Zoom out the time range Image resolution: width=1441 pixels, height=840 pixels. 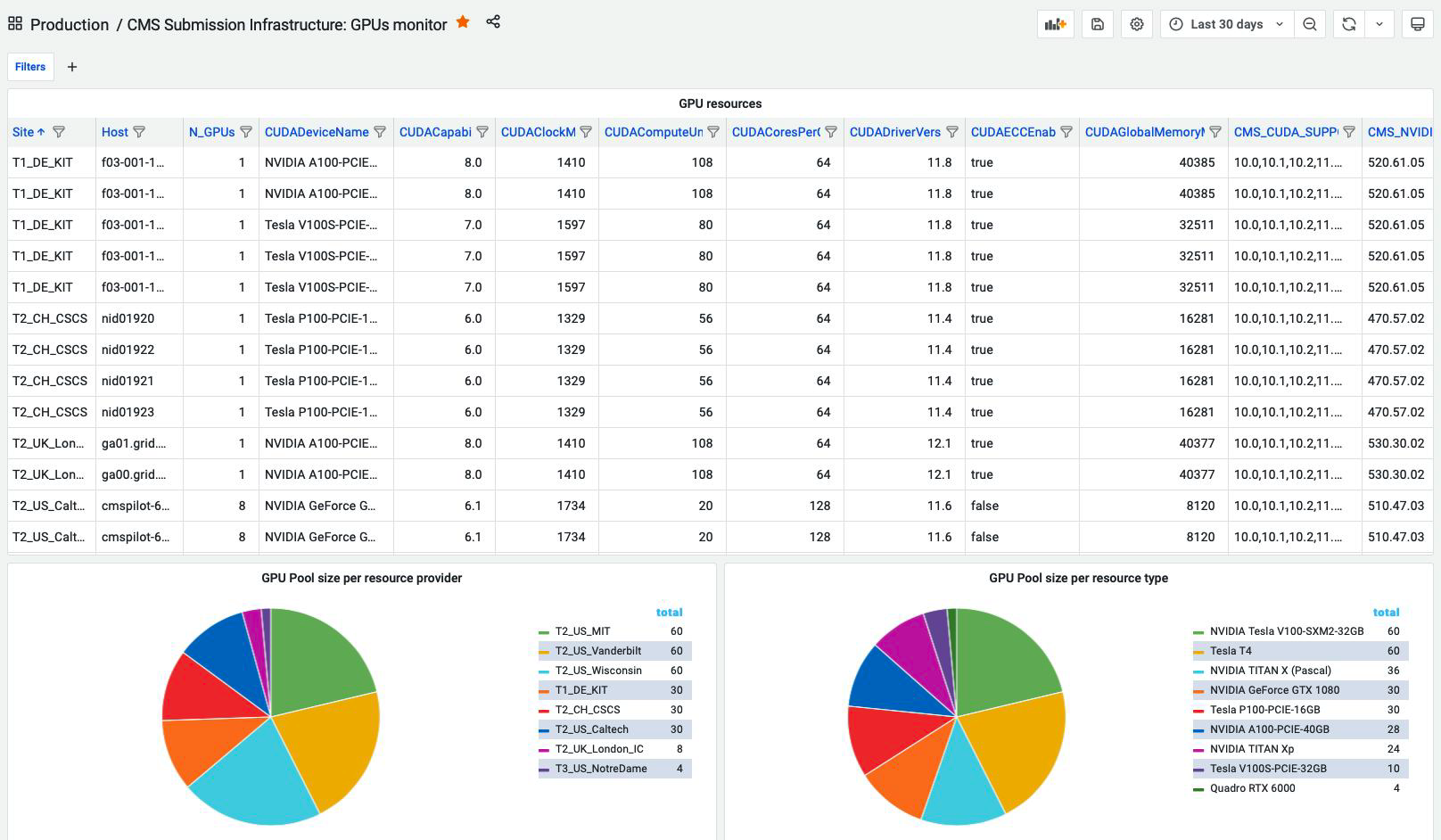tap(1310, 24)
